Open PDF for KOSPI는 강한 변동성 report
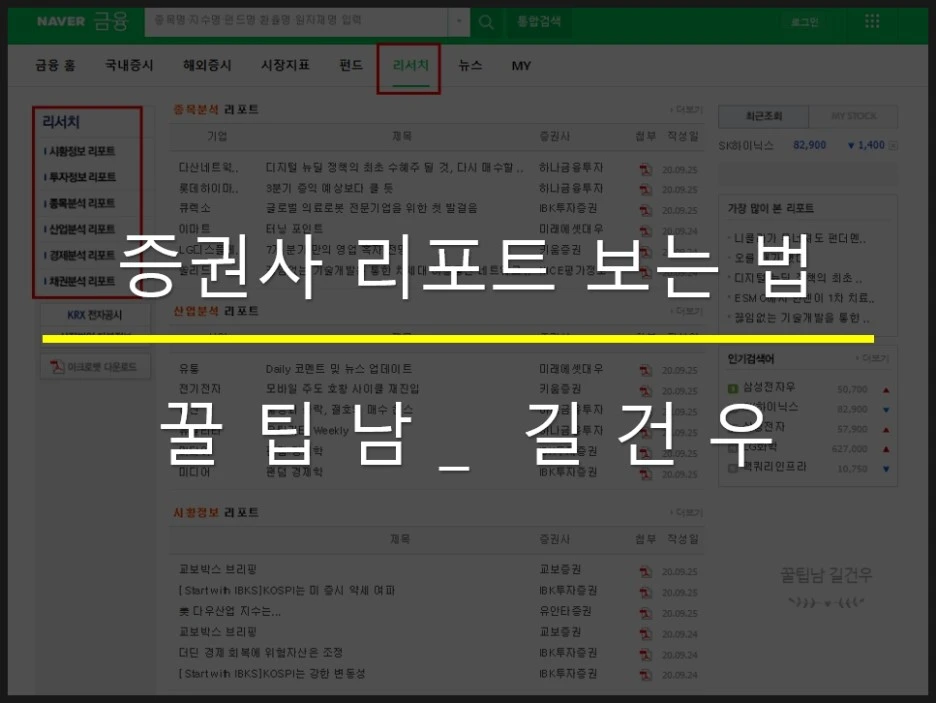 click(645, 675)
